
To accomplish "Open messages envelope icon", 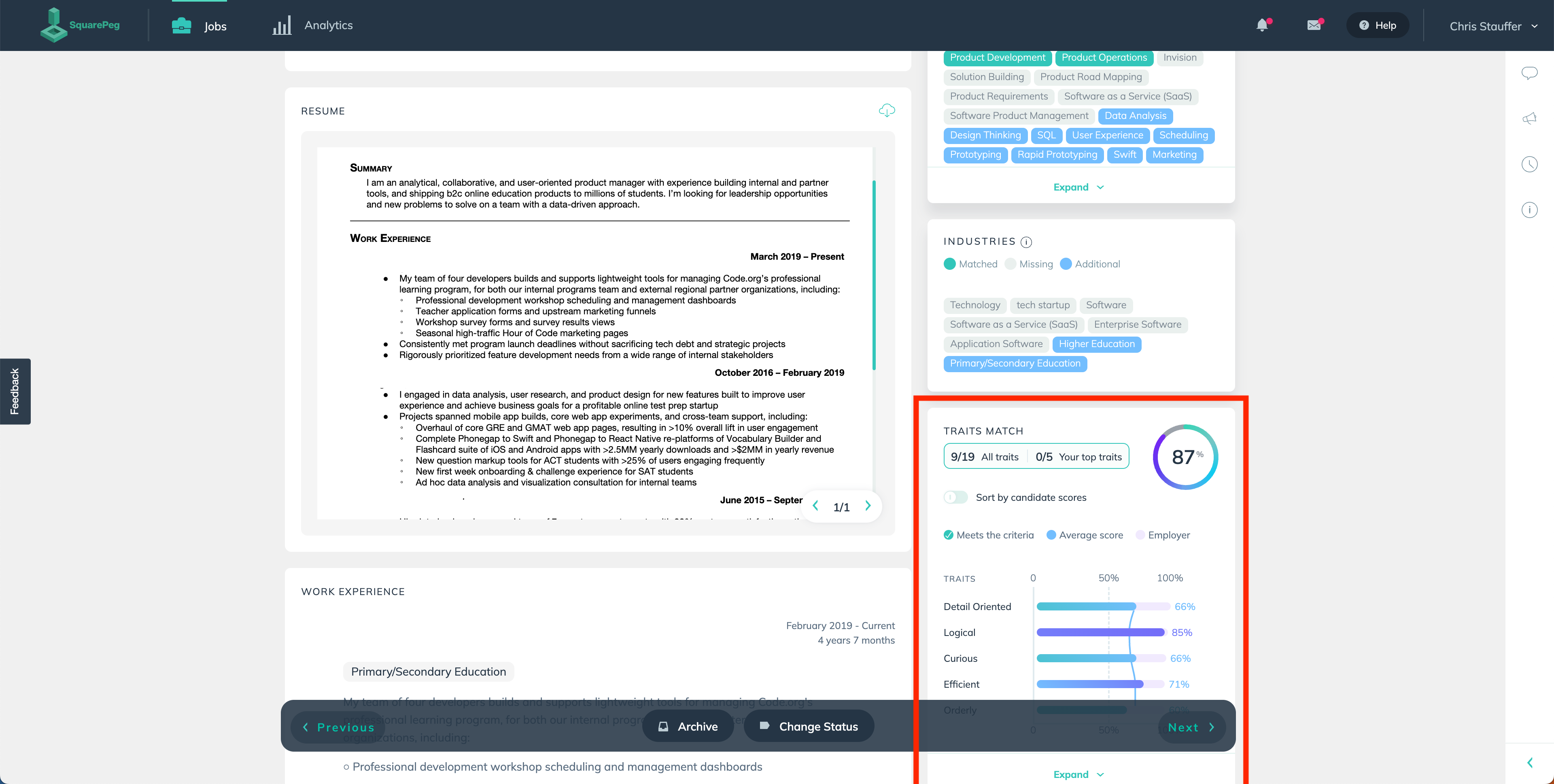I will (x=1314, y=25).
